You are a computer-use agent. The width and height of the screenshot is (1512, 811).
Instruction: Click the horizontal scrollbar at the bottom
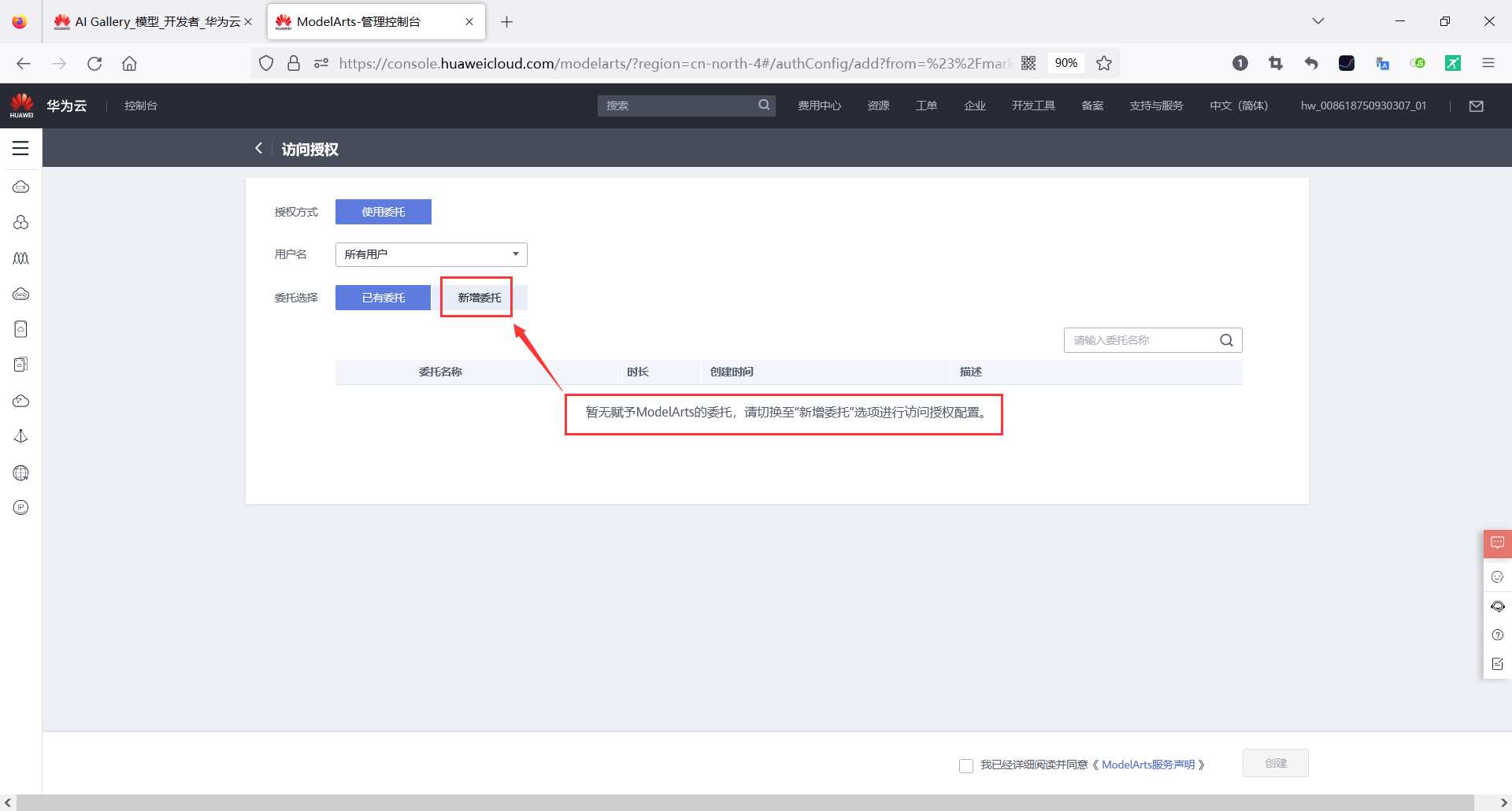tap(744, 802)
